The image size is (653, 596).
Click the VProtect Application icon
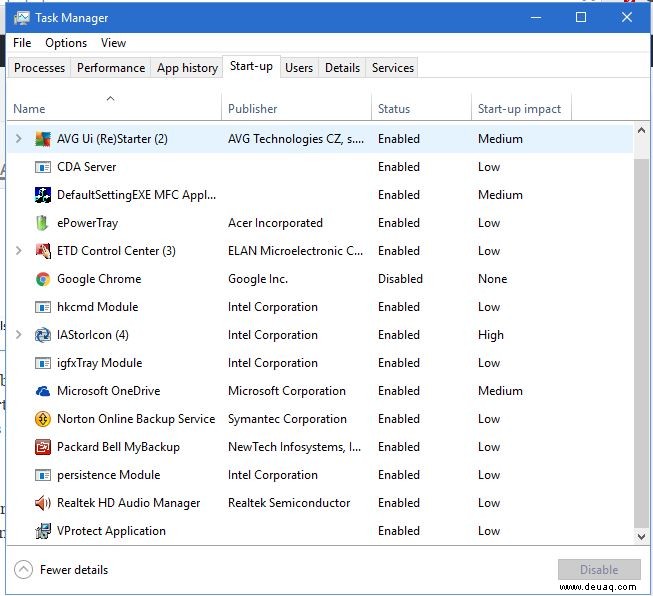coord(42,531)
